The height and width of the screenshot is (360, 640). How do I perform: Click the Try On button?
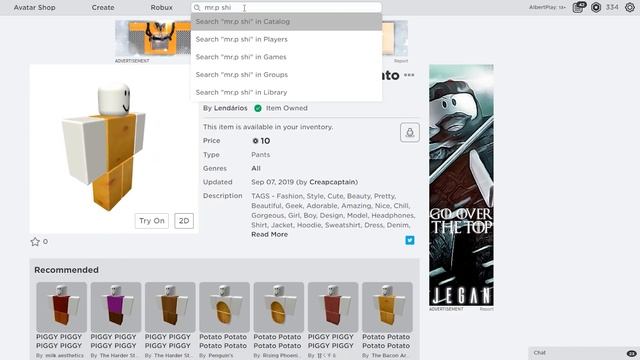click(x=152, y=221)
